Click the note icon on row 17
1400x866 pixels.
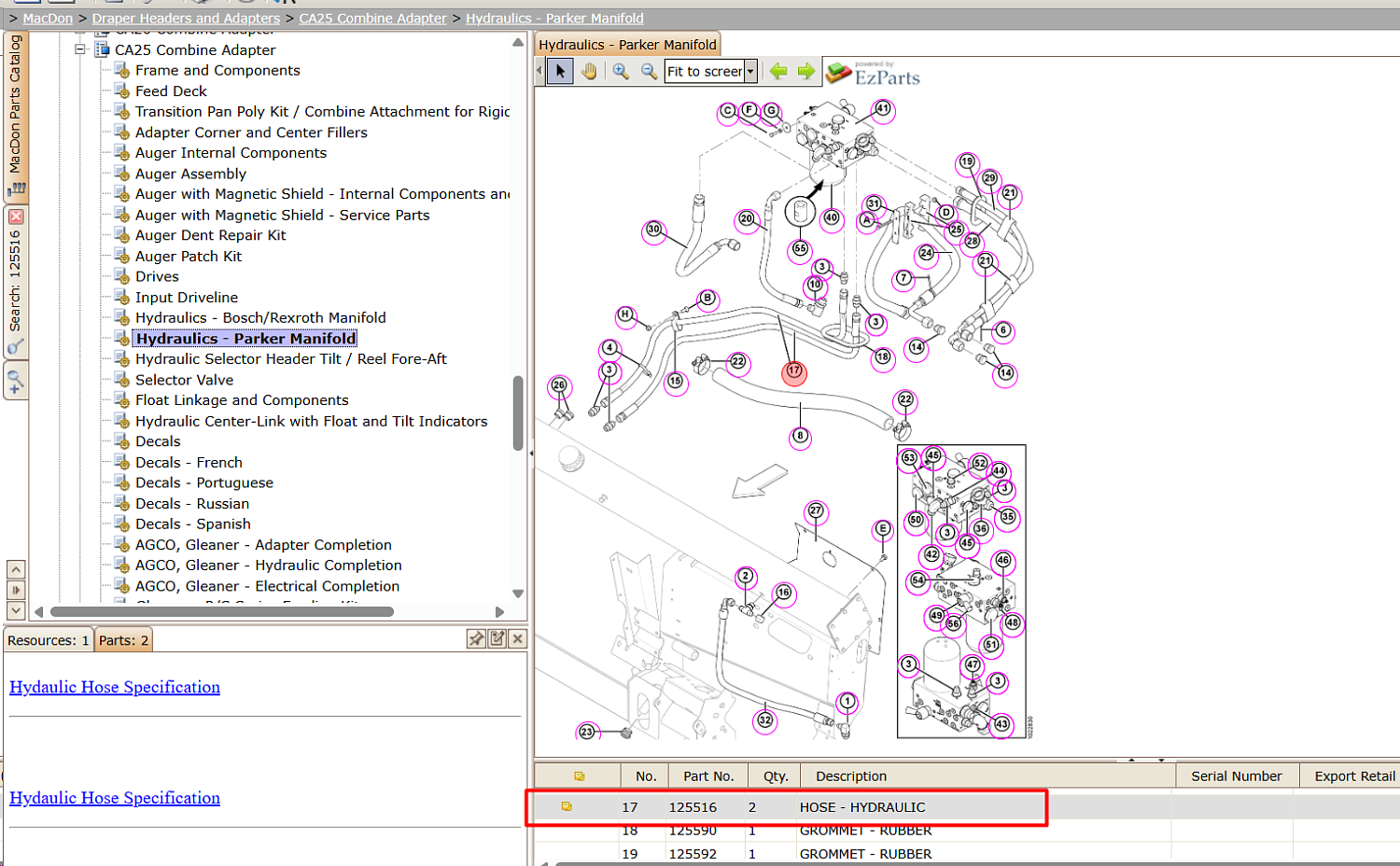coord(567,806)
